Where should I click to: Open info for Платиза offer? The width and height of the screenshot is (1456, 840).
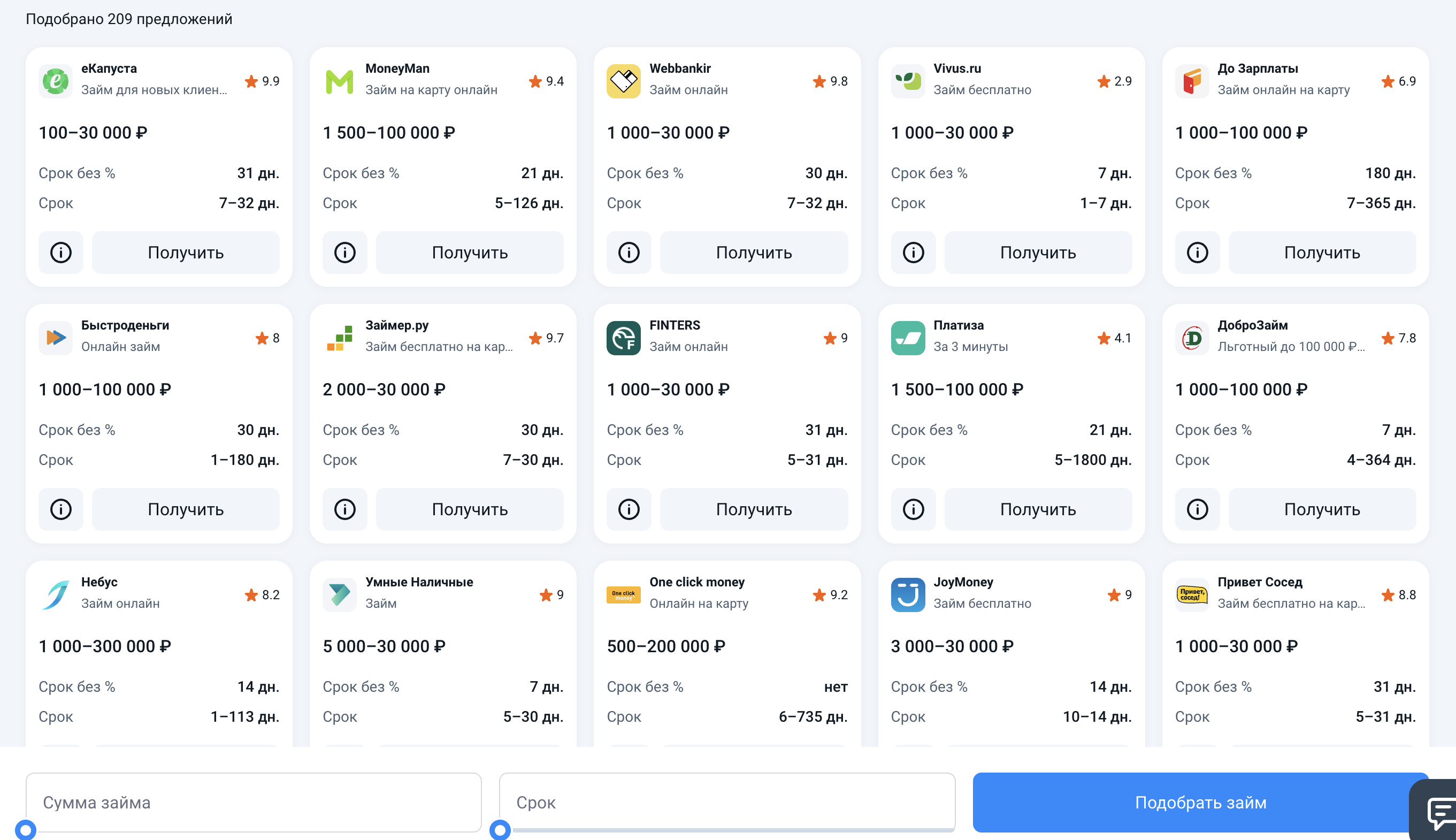click(x=914, y=509)
